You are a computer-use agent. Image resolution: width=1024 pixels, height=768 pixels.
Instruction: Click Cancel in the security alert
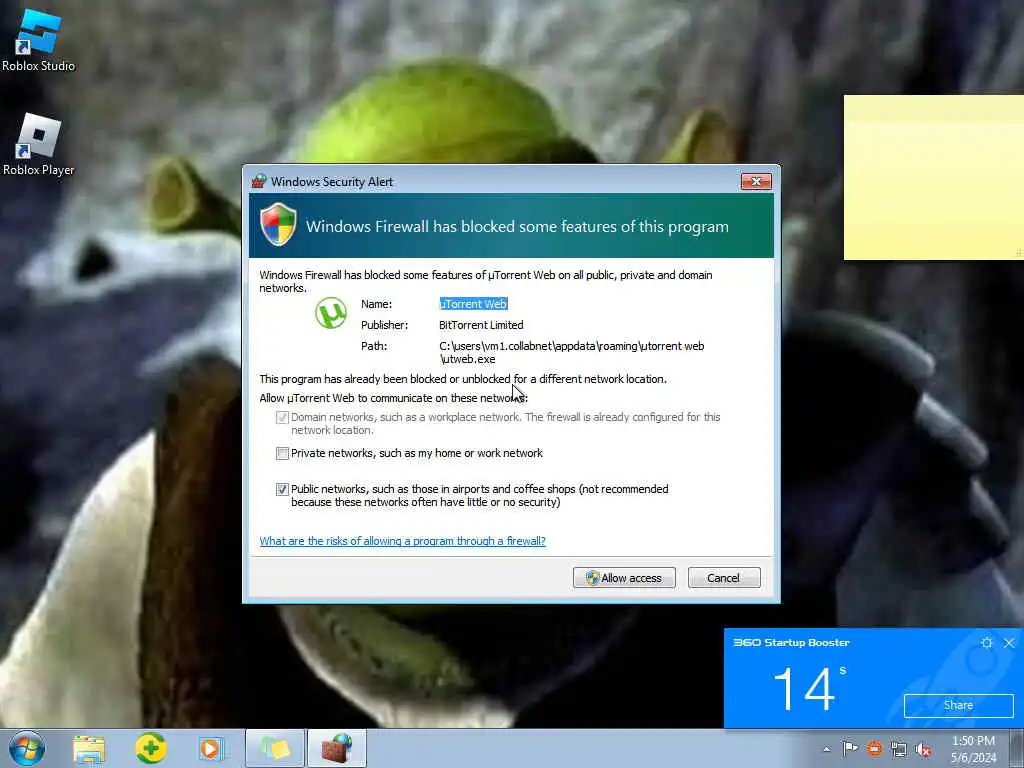pyautogui.click(x=724, y=577)
